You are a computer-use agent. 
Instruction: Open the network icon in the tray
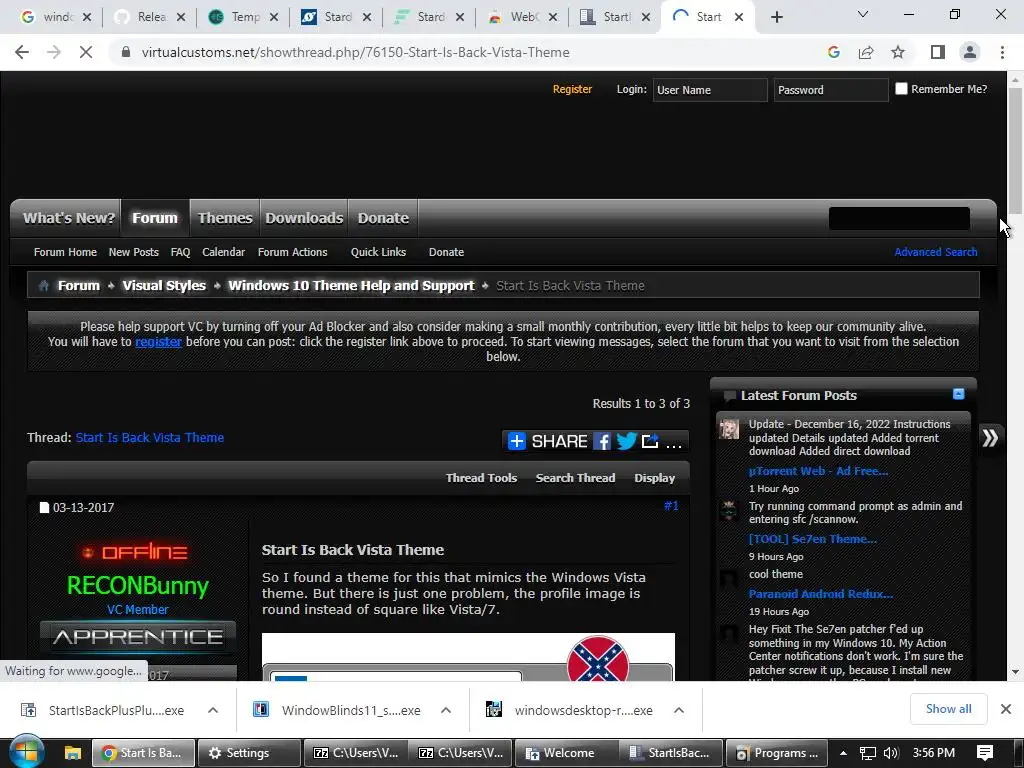[867, 753]
